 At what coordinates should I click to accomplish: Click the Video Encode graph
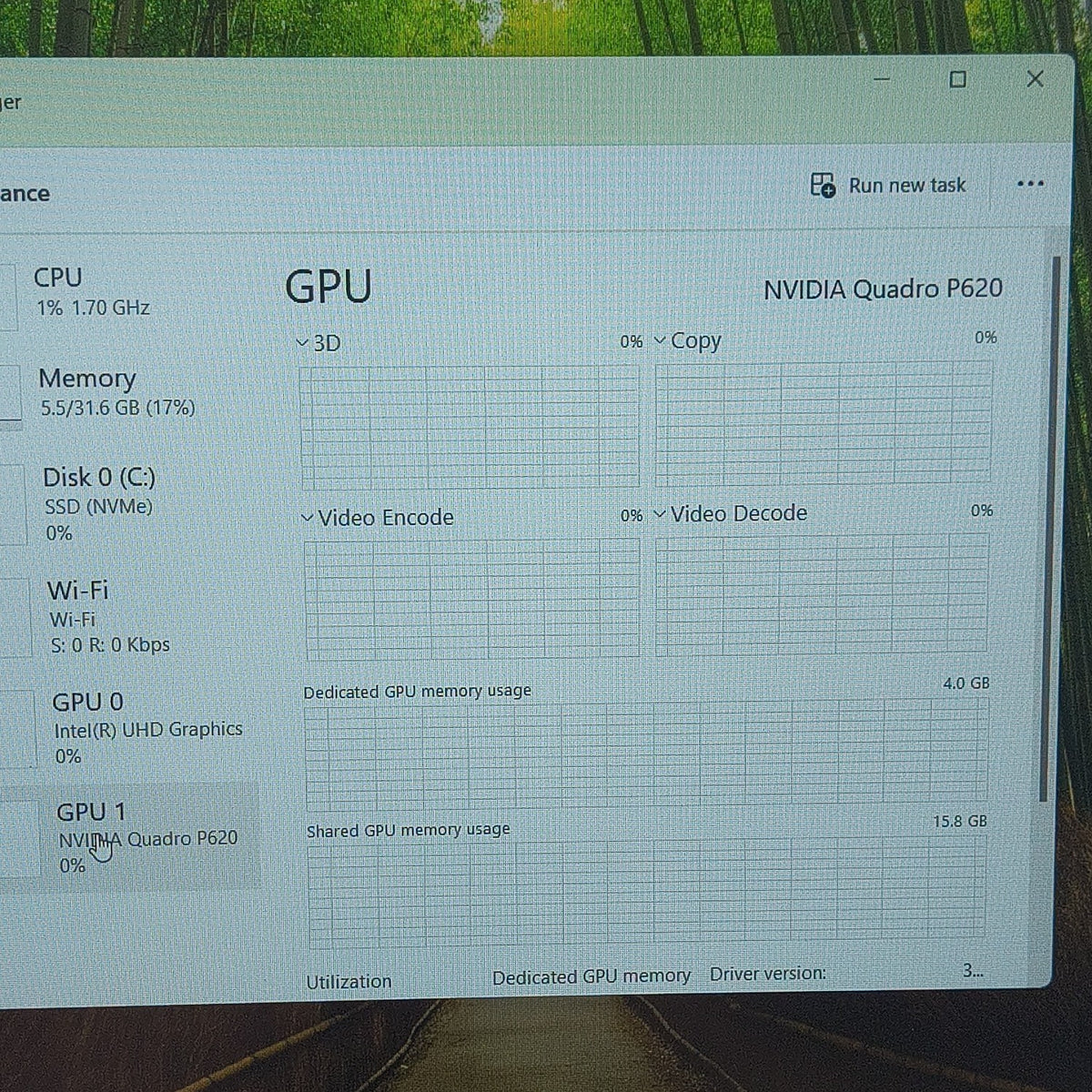pyautogui.click(x=472, y=599)
